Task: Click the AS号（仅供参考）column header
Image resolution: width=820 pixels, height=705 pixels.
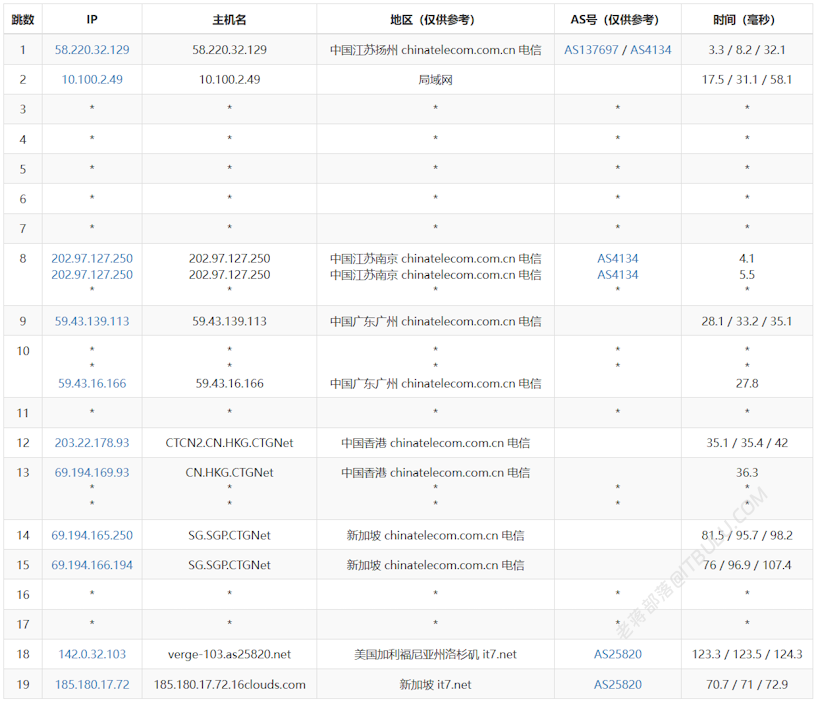Action: tap(618, 19)
